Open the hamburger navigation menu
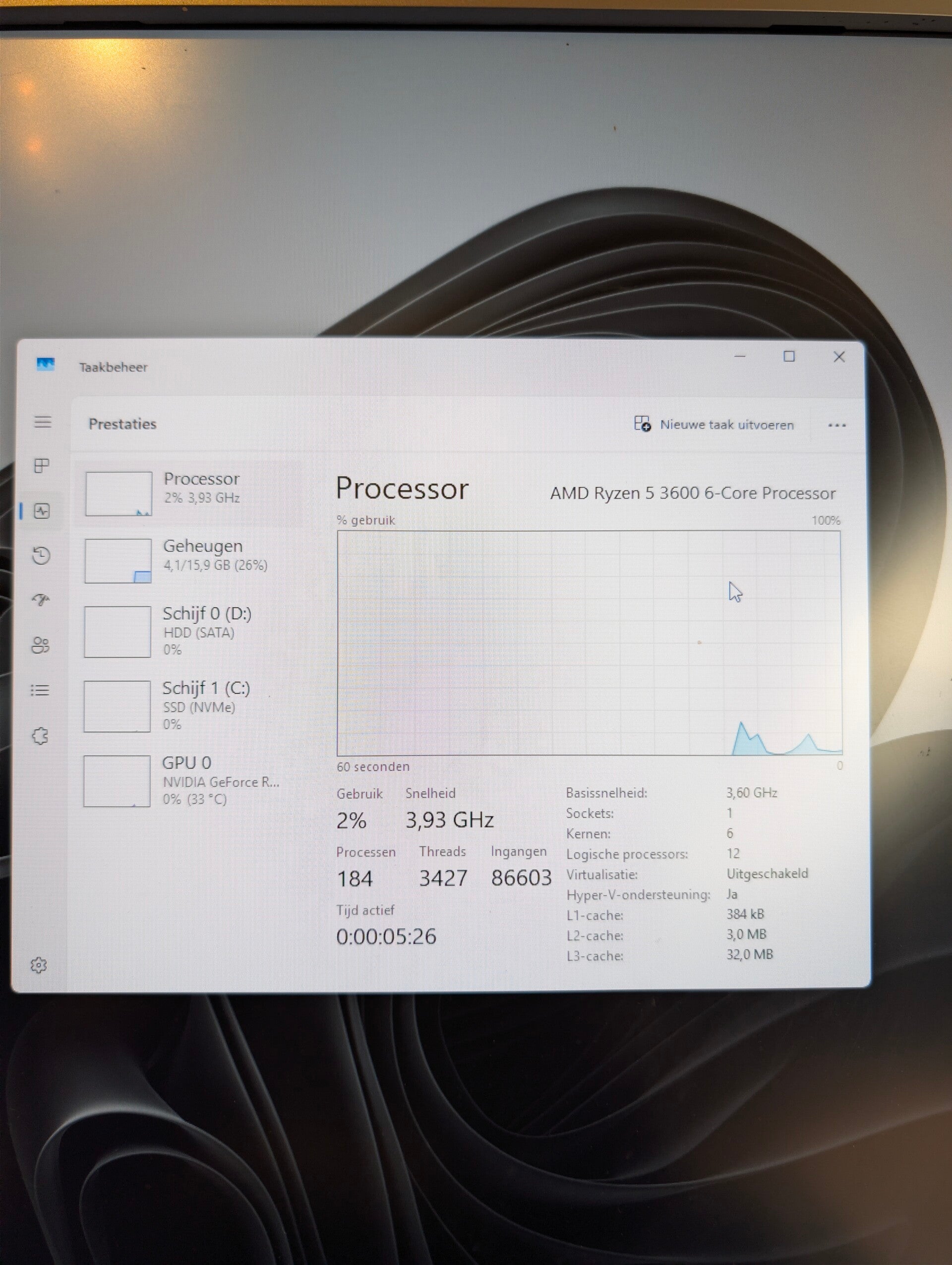Image resolution: width=952 pixels, height=1265 pixels. point(43,422)
